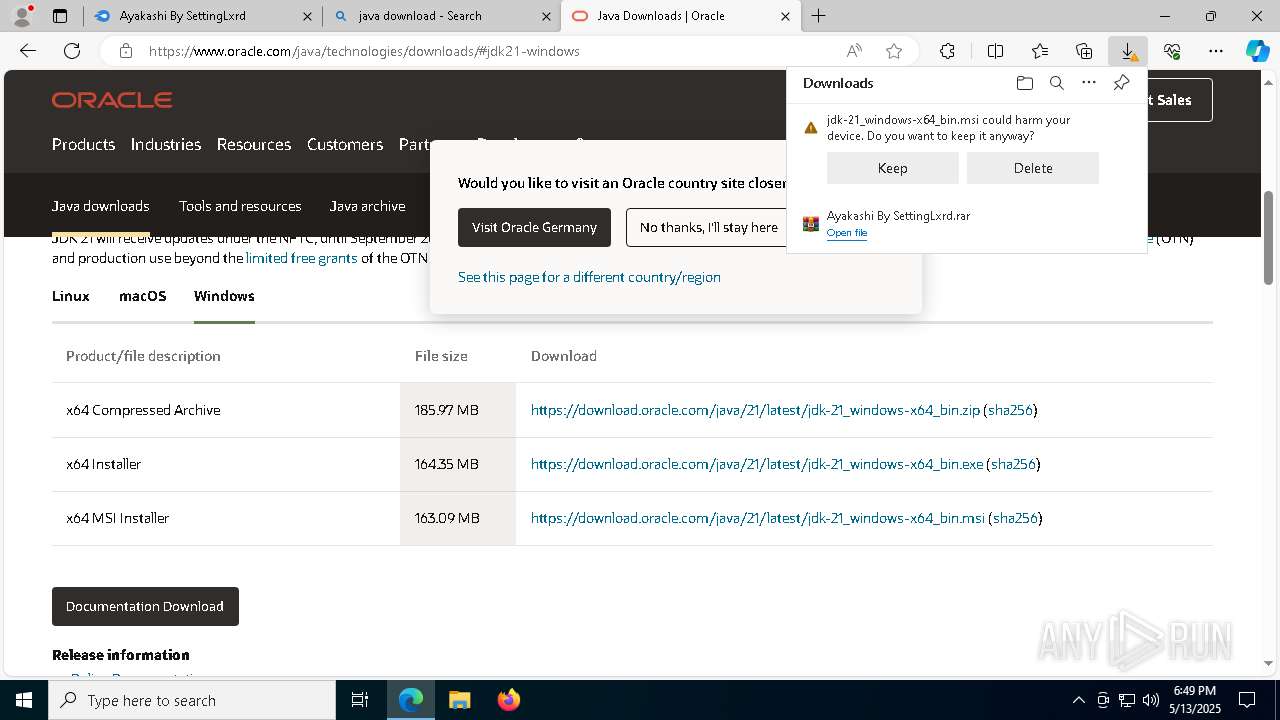The image size is (1280, 720).
Task: Open the Industries menu
Action: (166, 144)
